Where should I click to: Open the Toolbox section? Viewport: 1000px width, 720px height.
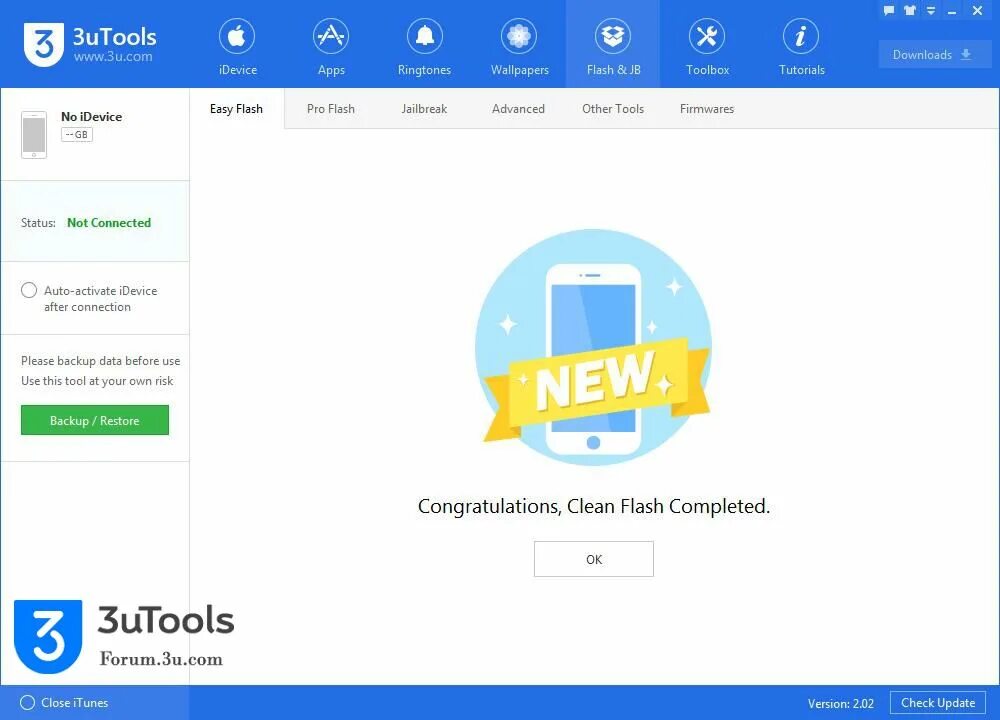point(707,47)
